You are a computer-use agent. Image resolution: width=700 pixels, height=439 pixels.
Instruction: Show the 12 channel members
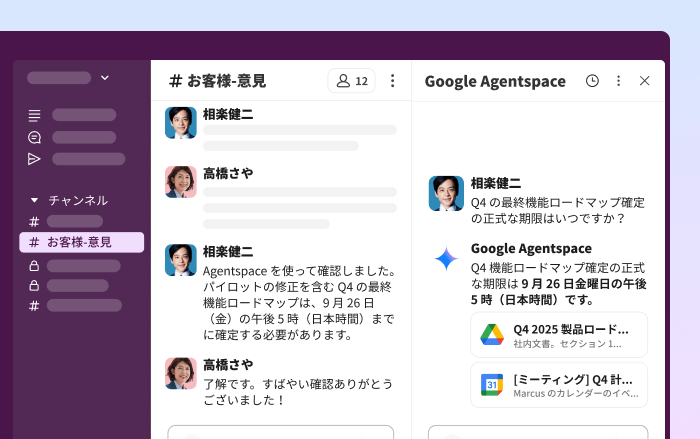[352, 81]
